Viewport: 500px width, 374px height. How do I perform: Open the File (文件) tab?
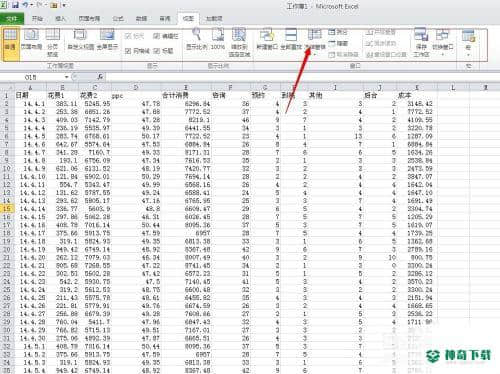pos(12,18)
